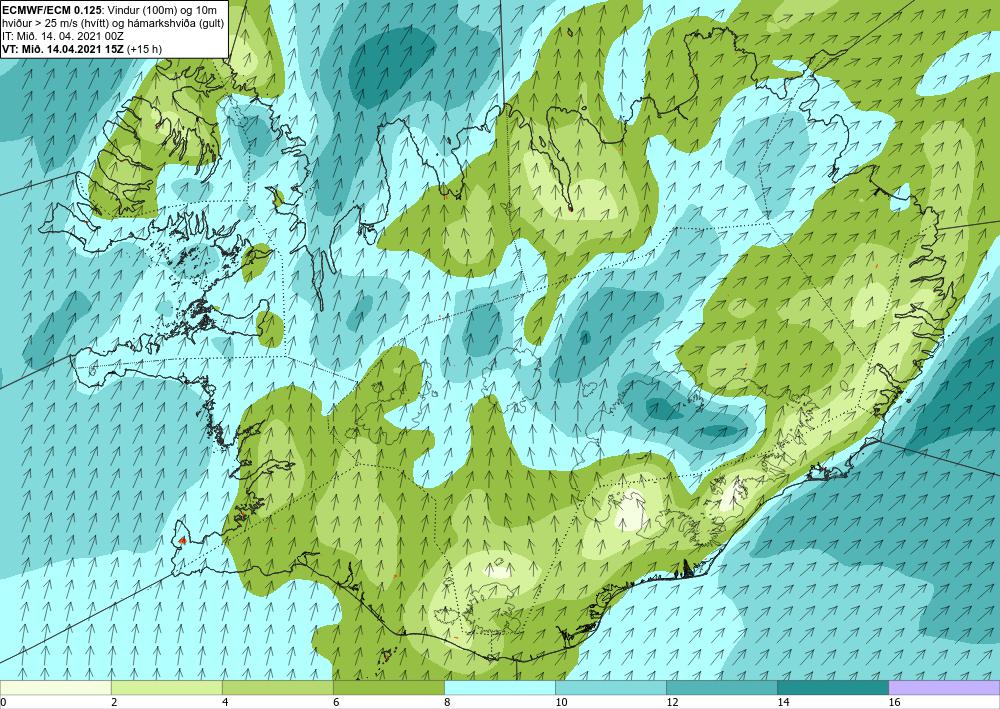Click the "2" label on the wind scale

click(114, 703)
